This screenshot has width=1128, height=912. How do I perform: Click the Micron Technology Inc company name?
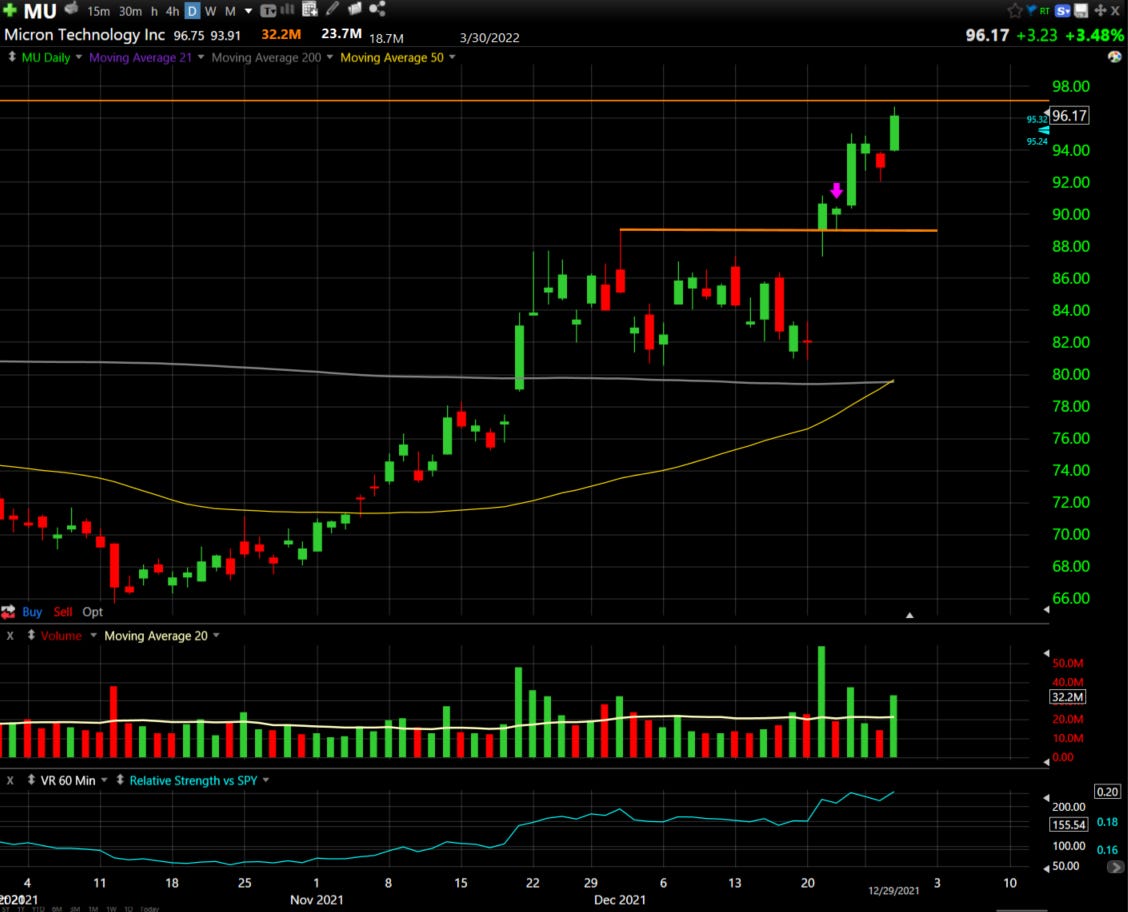point(84,35)
